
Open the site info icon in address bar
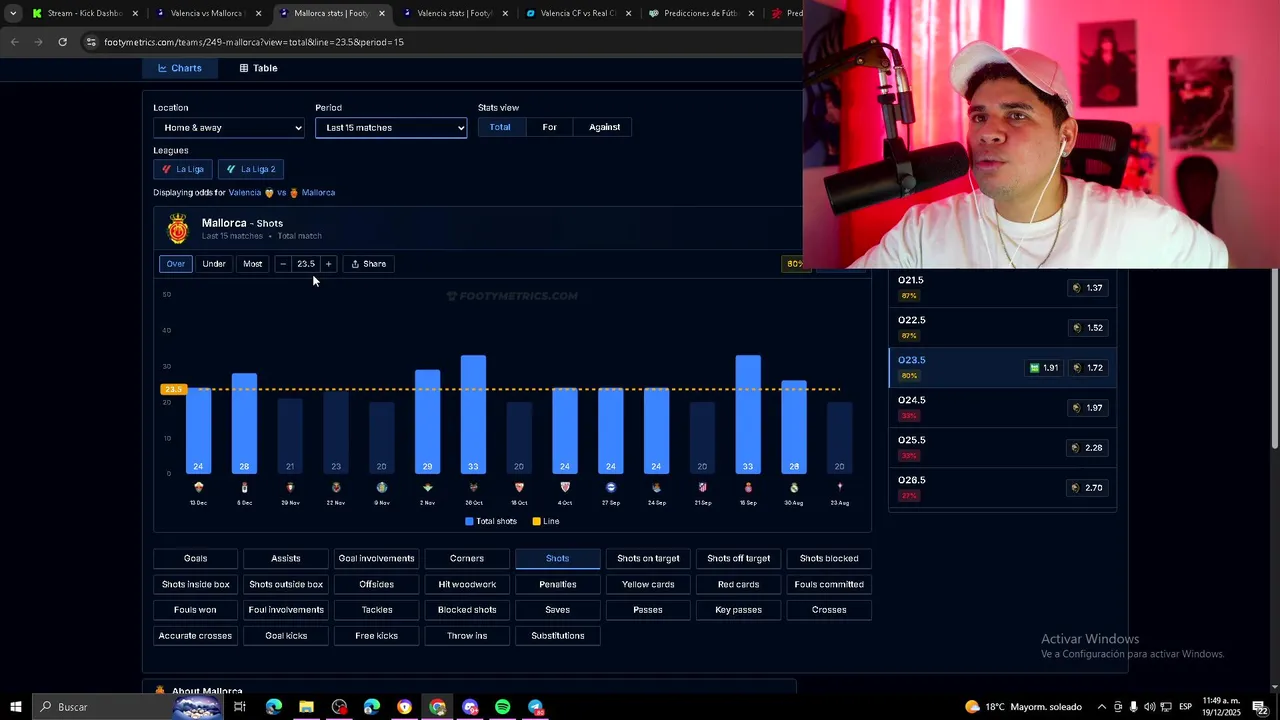(91, 42)
